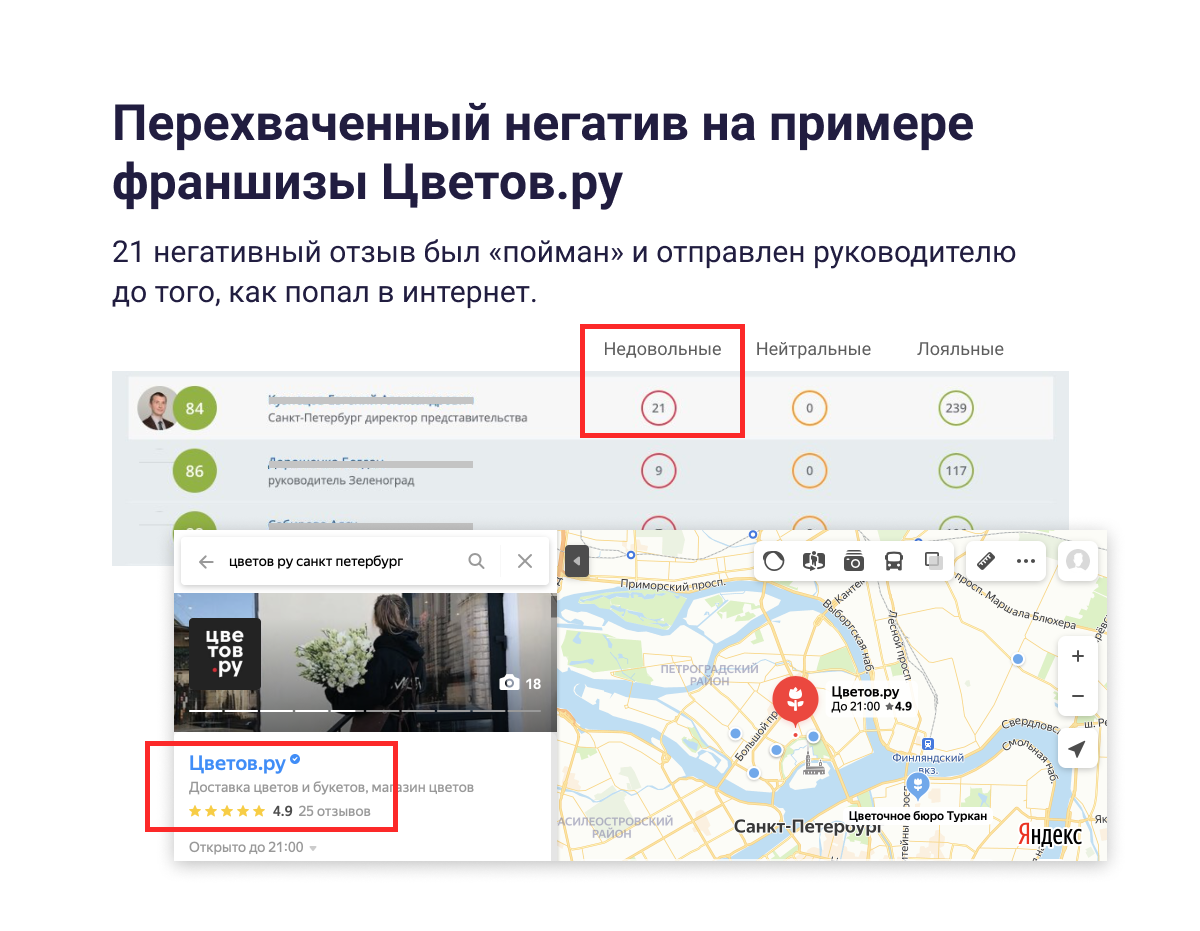The image size is (1200, 931).
Task: Click the Цветочное бюро Туркан map label
Action: tap(918, 816)
